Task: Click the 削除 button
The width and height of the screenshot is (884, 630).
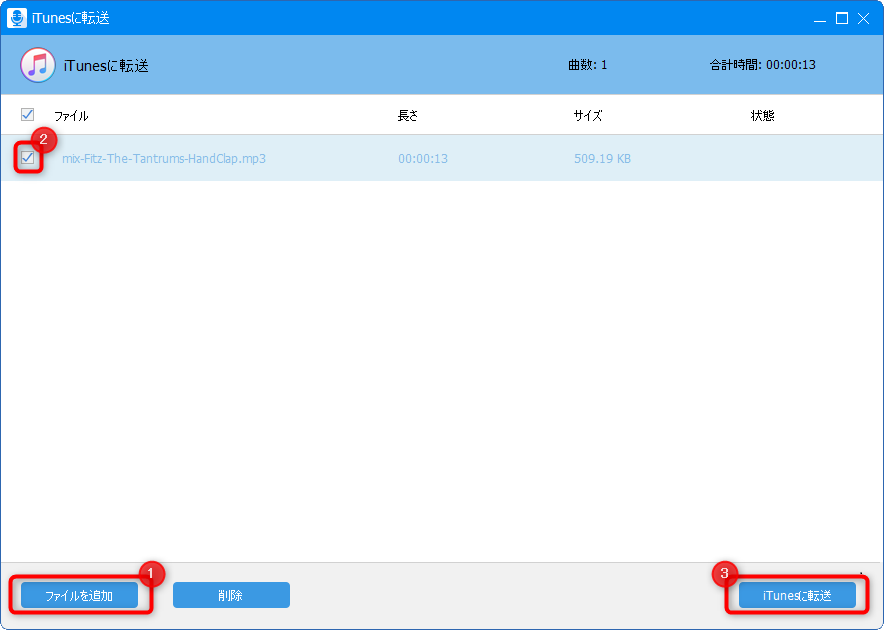Action: [231, 595]
